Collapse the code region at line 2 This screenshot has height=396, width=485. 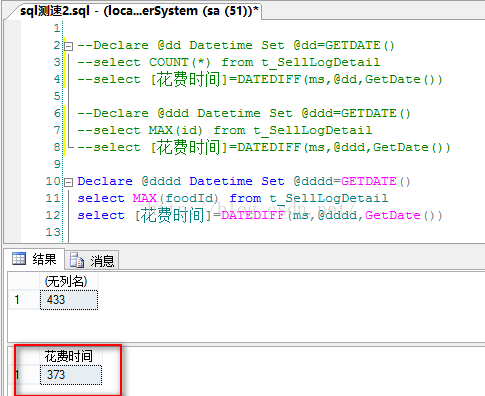[x=68, y=46]
